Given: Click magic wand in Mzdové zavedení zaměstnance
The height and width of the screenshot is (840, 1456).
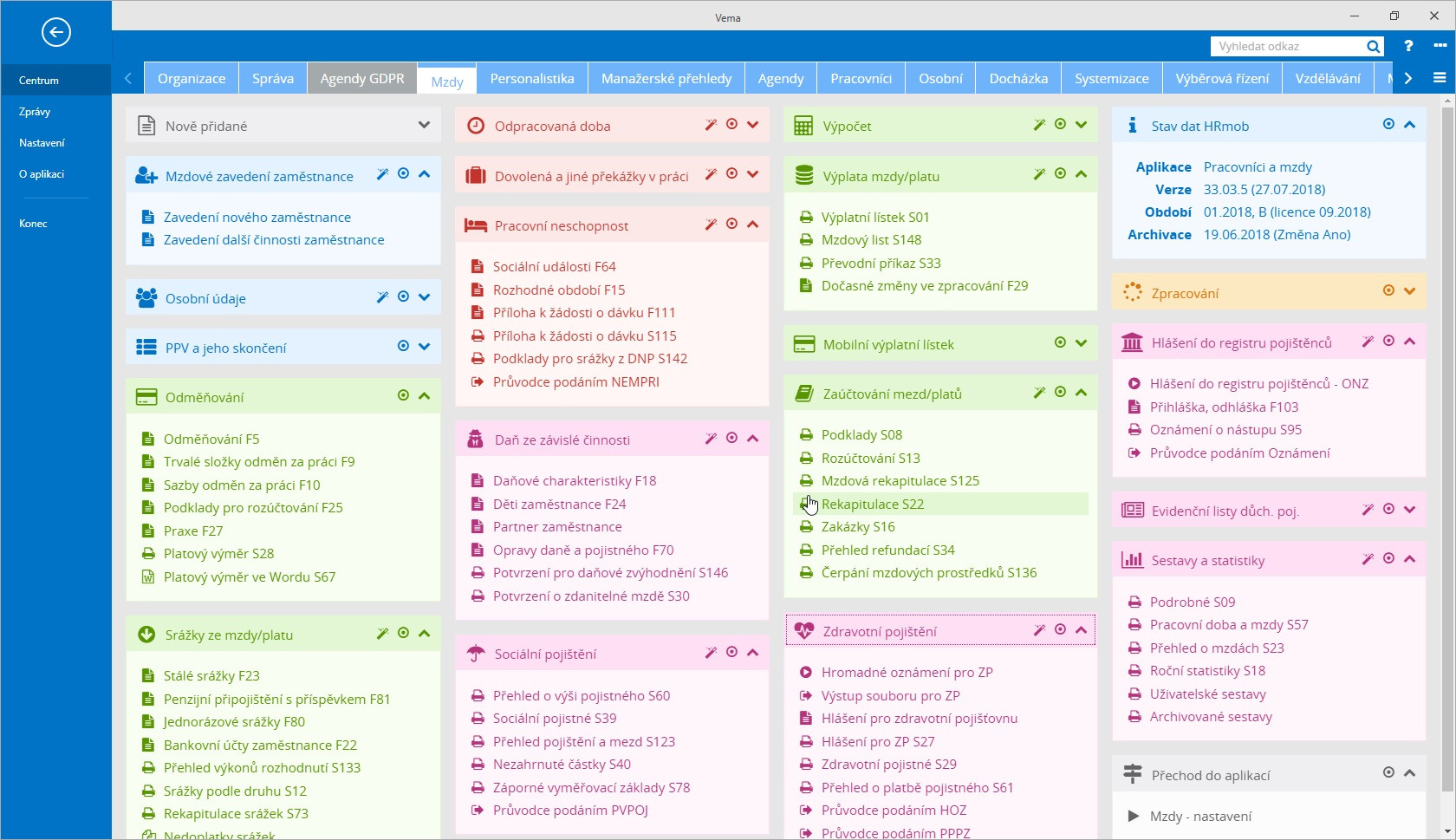Looking at the screenshot, I should [382, 174].
